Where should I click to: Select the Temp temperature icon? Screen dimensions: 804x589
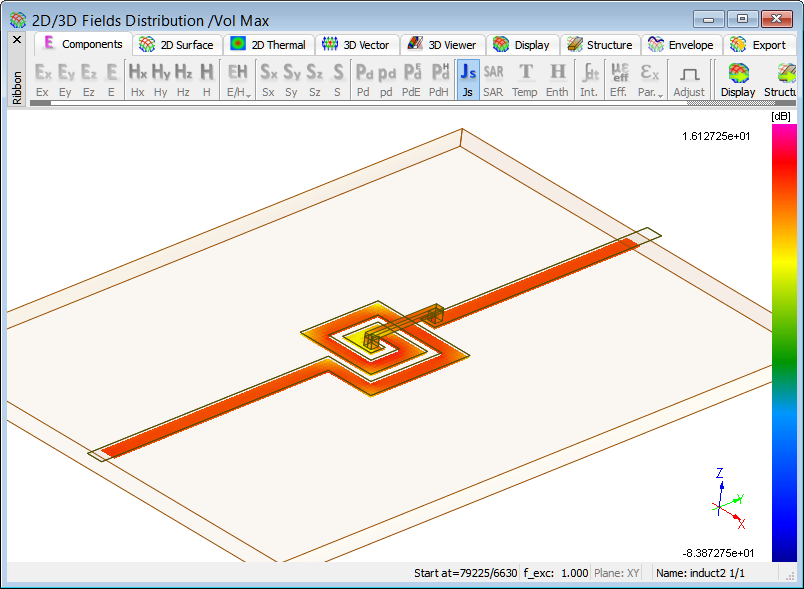tap(525, 80)
